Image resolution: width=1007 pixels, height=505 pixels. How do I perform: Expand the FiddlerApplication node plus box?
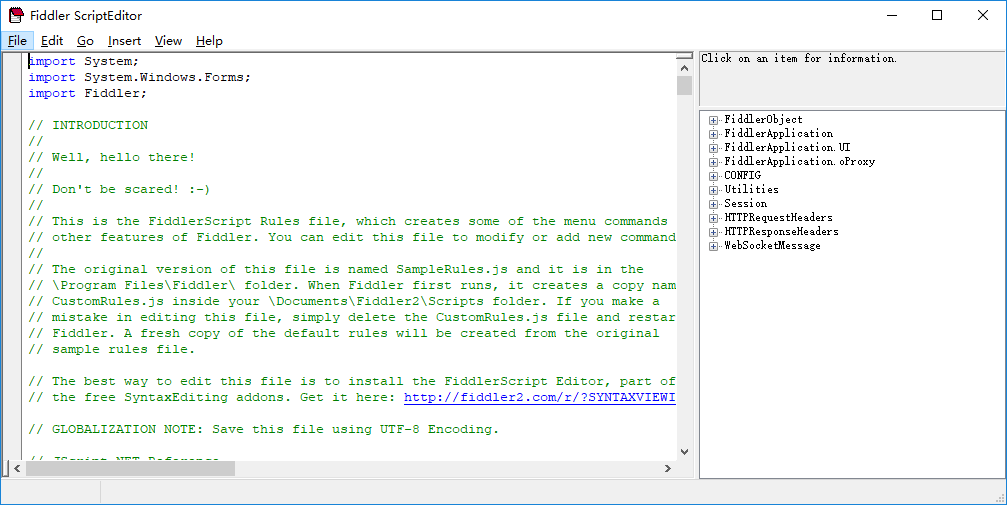point(713,134)
